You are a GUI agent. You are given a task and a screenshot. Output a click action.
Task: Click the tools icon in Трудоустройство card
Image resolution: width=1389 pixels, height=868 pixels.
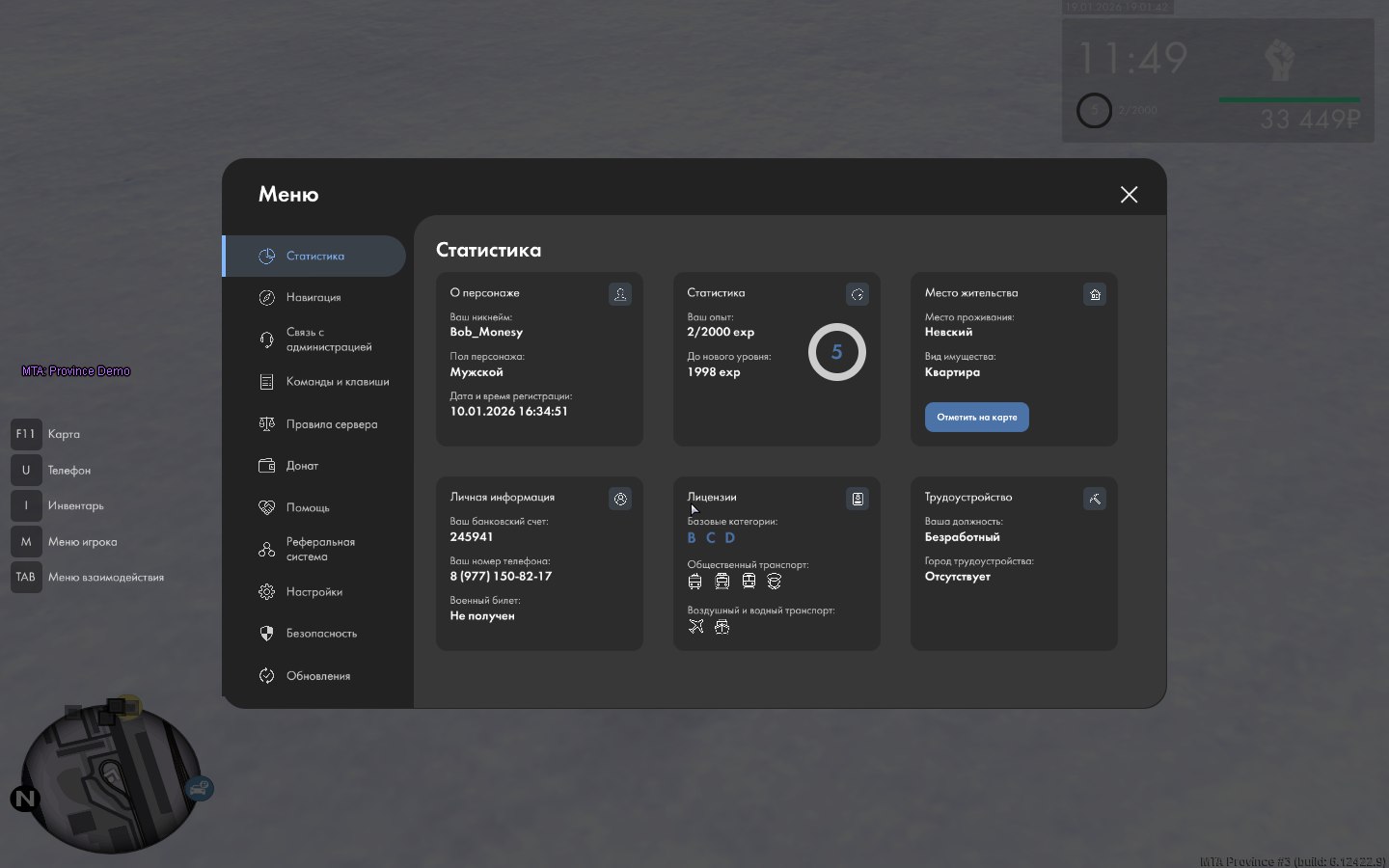click(1095, 499)
